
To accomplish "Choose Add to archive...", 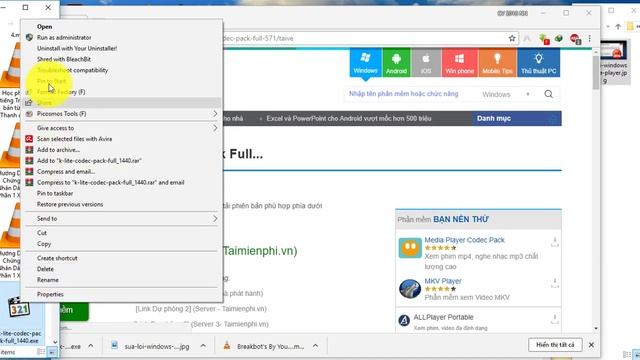I will pyautogui.click(x=58, y=150).
